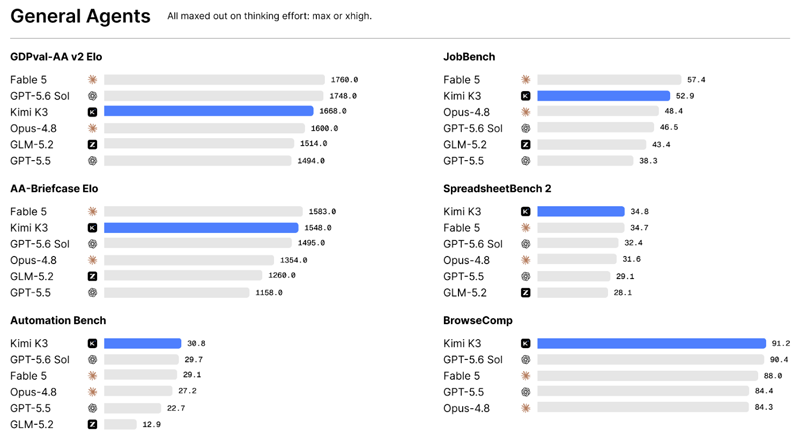Screen dimensions: 800x436
Task: Click the Kimi K3 icon under GDPval-AA v2 Elo
Action: tap(92, 112)
